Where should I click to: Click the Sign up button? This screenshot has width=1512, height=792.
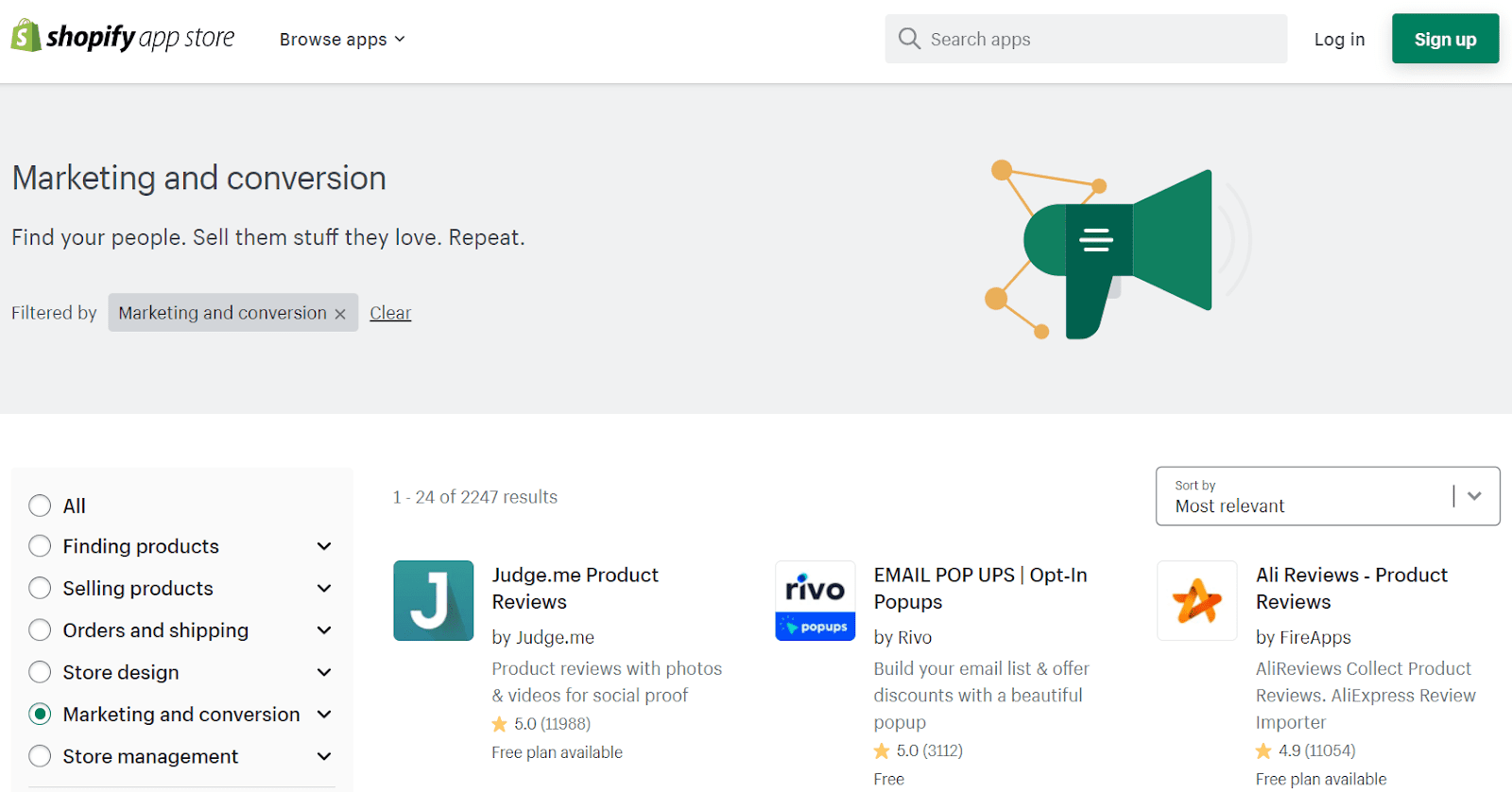tap(1445, 39)
